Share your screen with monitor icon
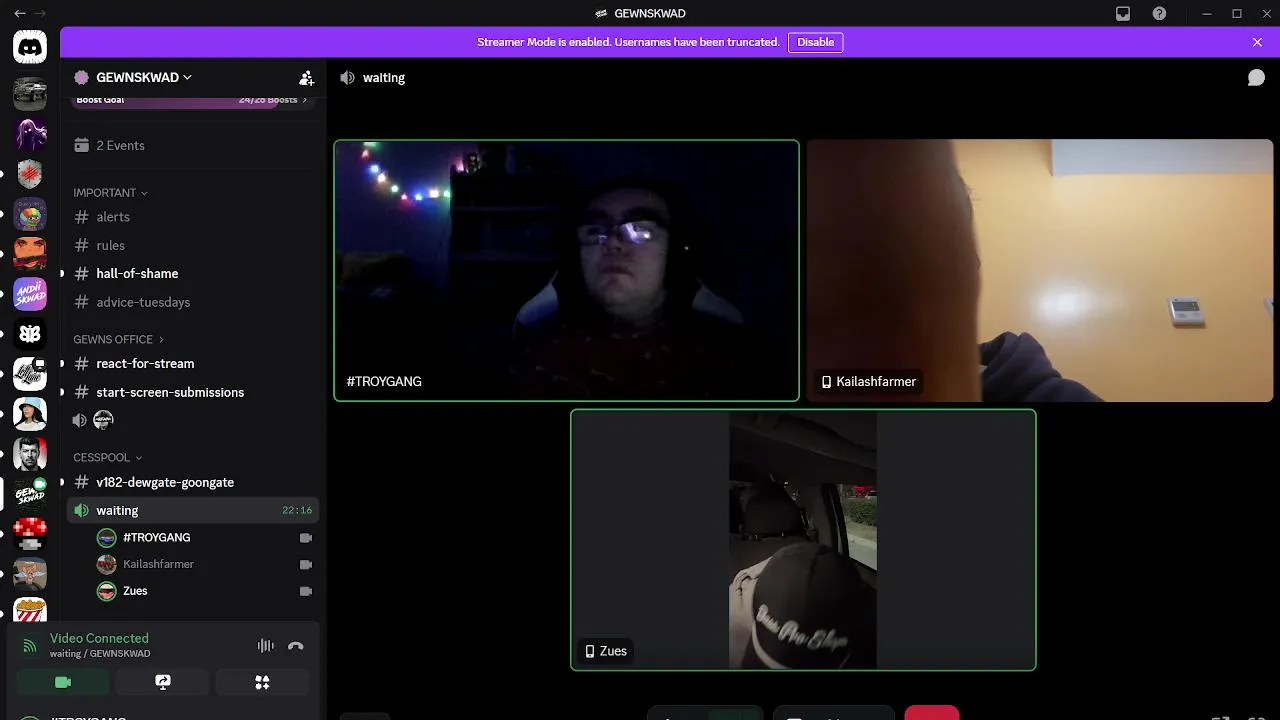This screenshot has height=720, width=1280. tap(162, 682)
